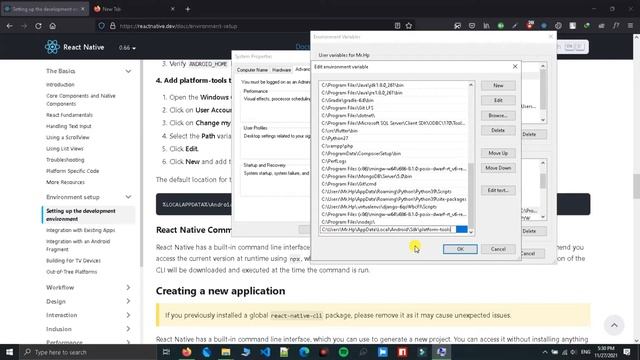Open the version 0.66 dropdown
640x360 pixels.
(x=127, y=48)
